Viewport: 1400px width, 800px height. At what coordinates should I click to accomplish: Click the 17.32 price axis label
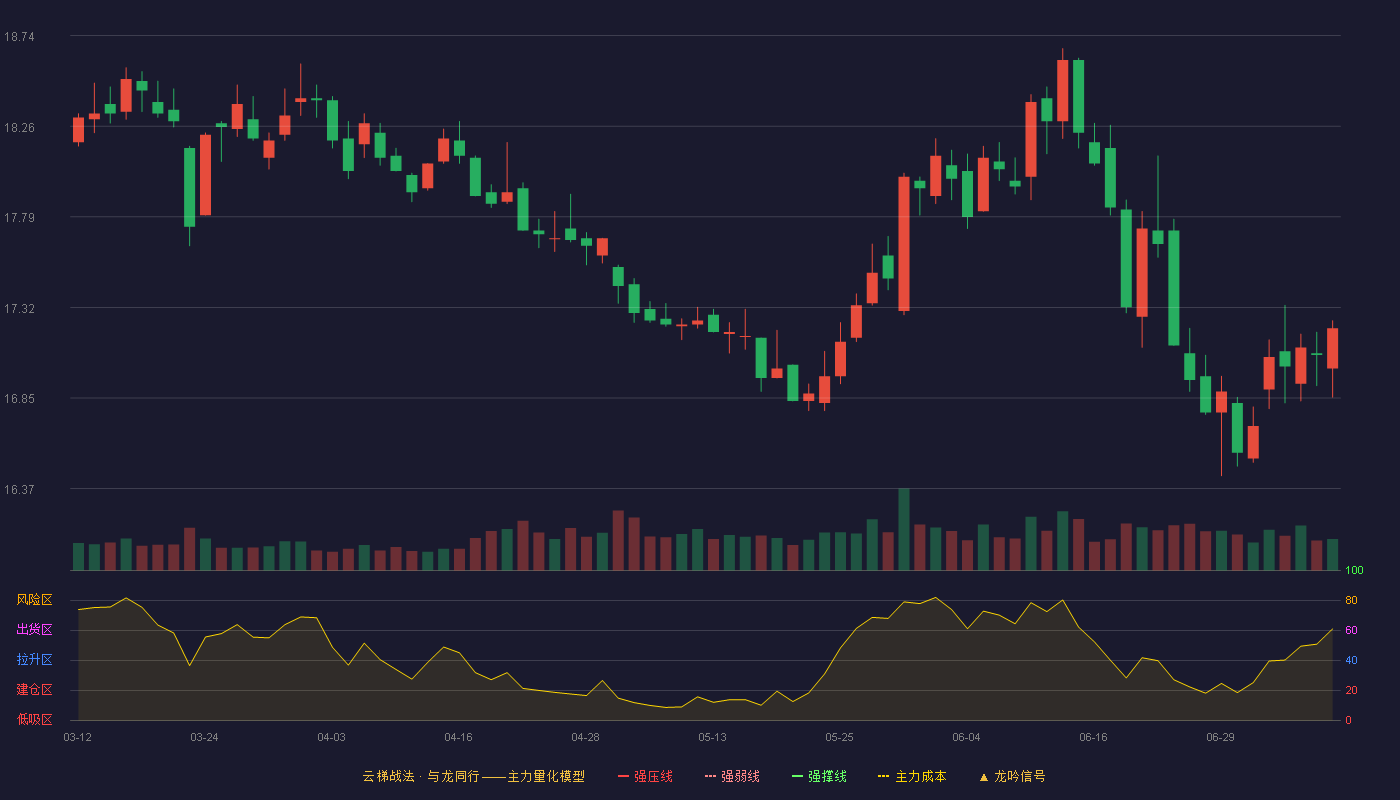(x=19, y=309)
